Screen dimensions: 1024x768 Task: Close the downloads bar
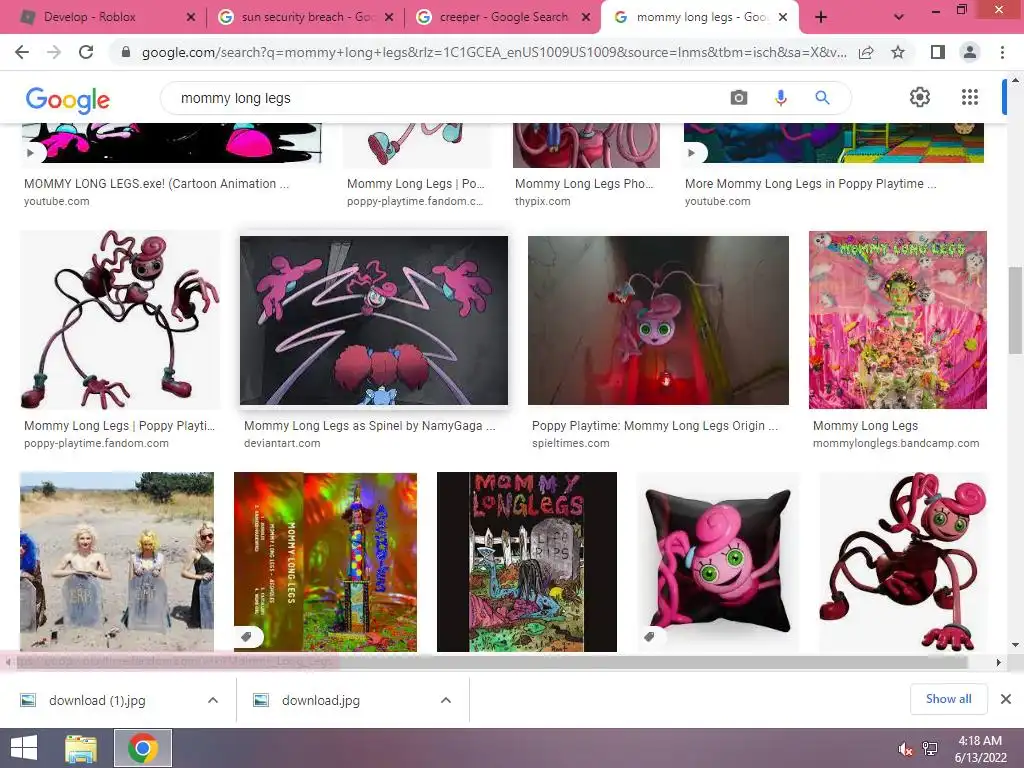pyautogui.click(x=1006, y=699)
